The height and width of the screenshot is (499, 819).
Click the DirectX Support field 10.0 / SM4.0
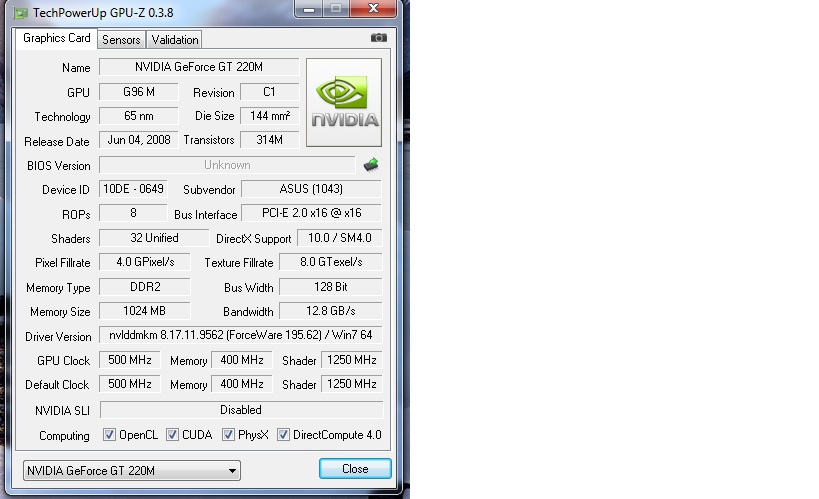(x=340, y=238)
